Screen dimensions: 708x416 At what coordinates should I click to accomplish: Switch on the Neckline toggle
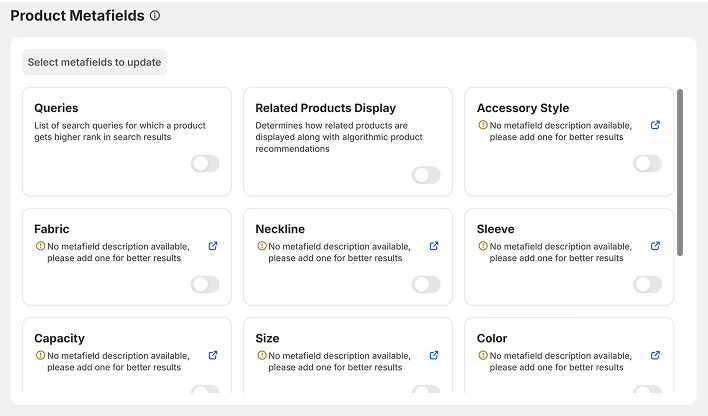(426, 285)
